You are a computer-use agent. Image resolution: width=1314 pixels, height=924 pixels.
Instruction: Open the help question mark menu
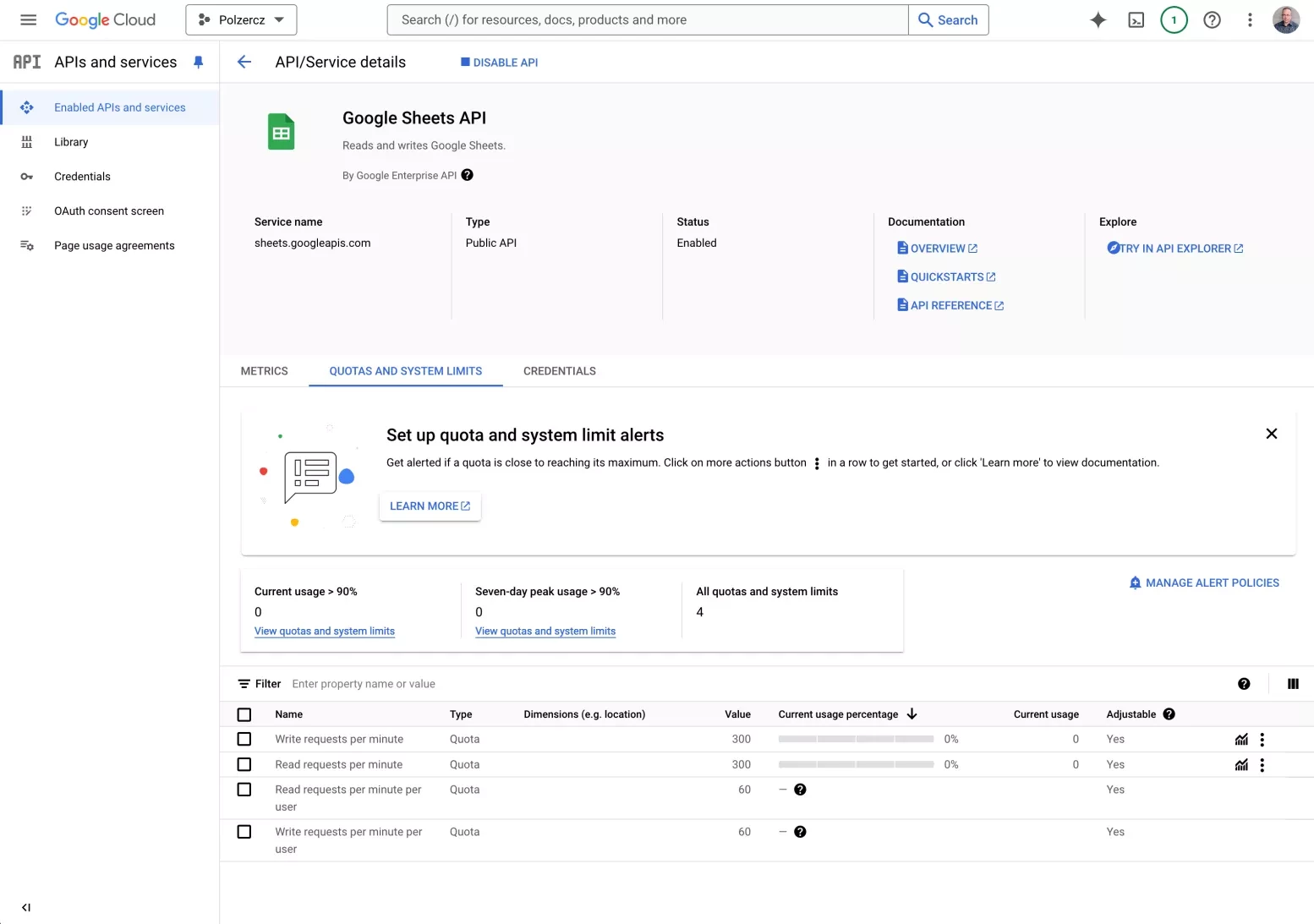pyautogui.click(x=1212, y=19)
